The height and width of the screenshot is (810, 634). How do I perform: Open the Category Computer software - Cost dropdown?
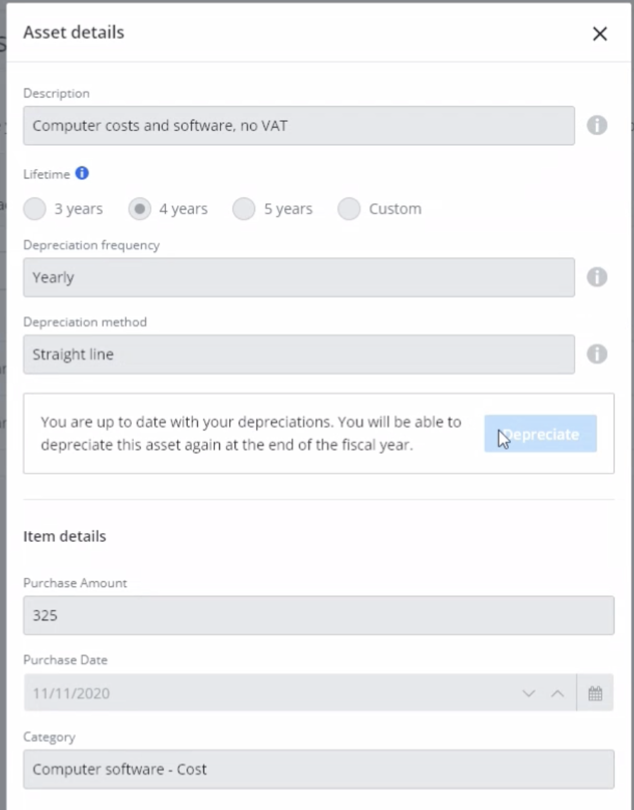coord(318,769)
